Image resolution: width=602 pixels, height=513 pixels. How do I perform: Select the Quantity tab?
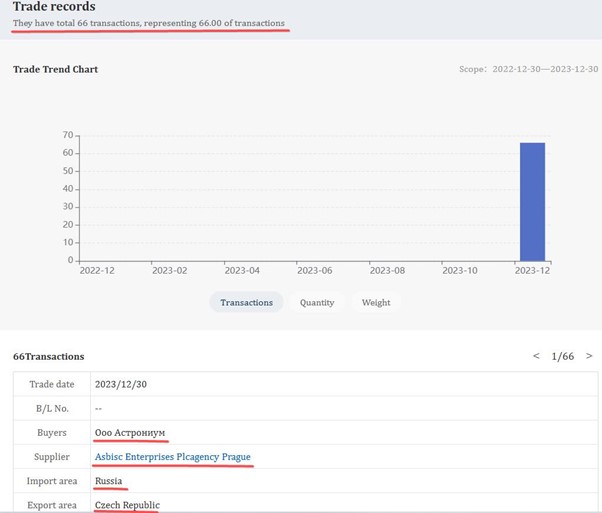pos(317,302)
